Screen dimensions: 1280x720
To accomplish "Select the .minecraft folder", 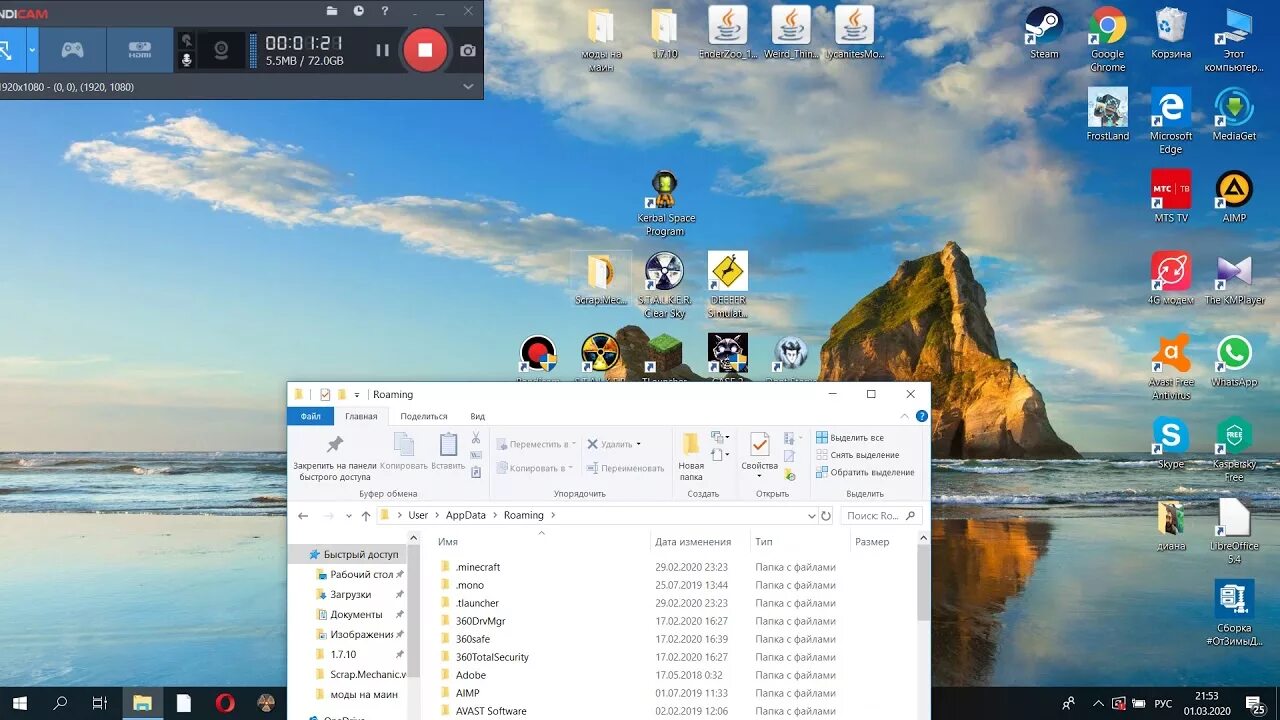I will (x=477, y=567).
